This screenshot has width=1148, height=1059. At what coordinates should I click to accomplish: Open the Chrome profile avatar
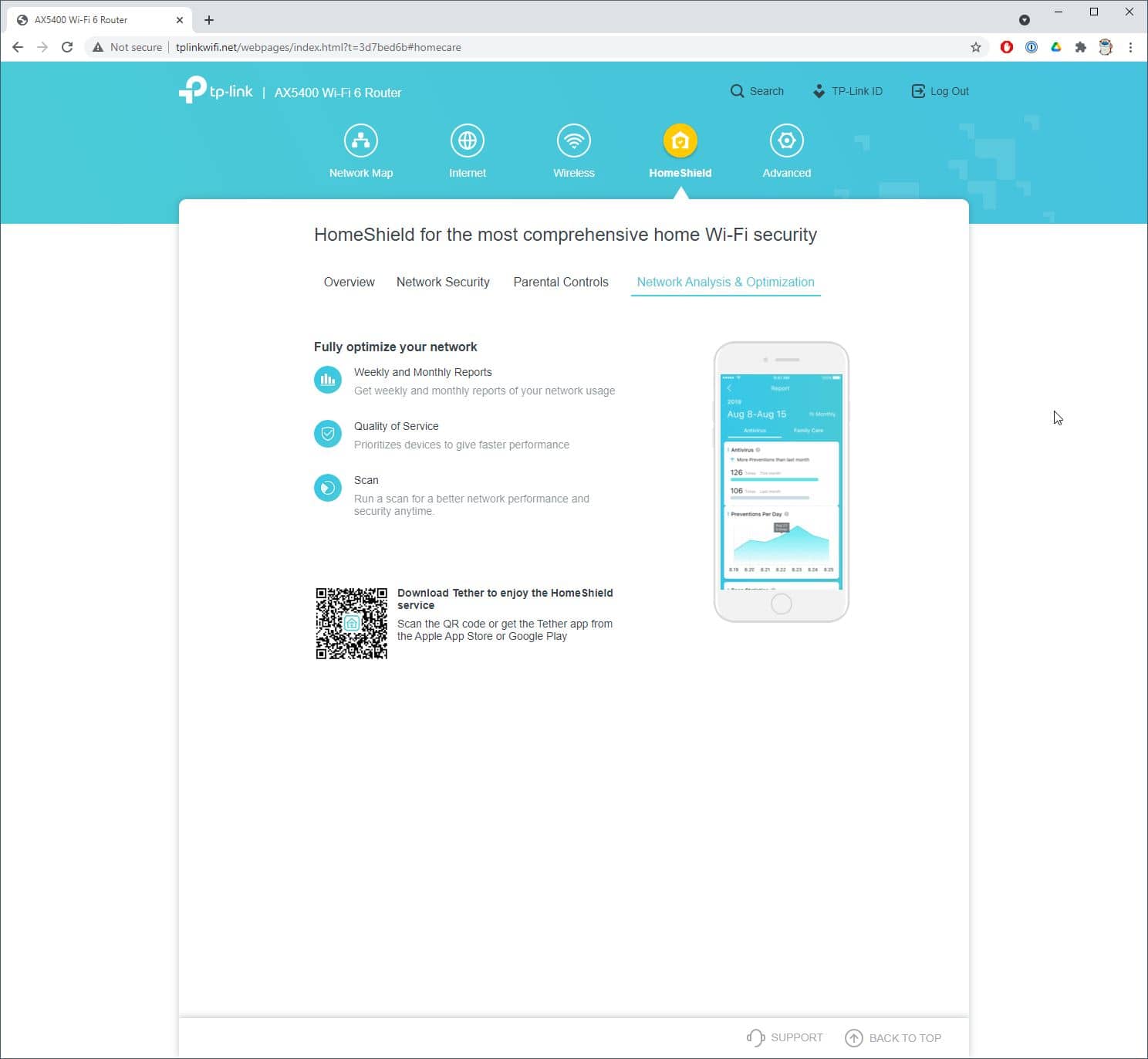[x=1106, y=47]
